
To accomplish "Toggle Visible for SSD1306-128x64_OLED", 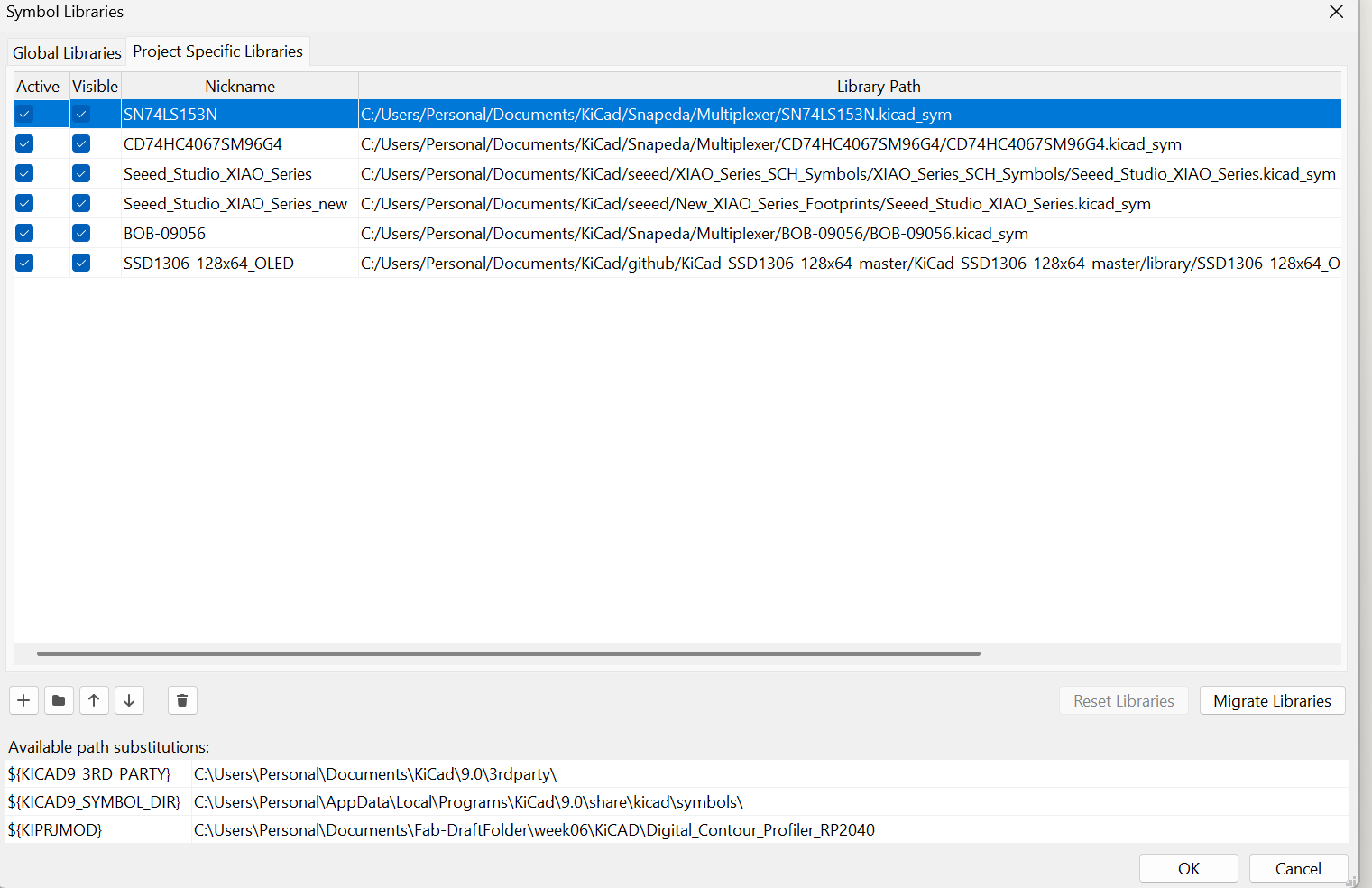I will tap(81, 263).
